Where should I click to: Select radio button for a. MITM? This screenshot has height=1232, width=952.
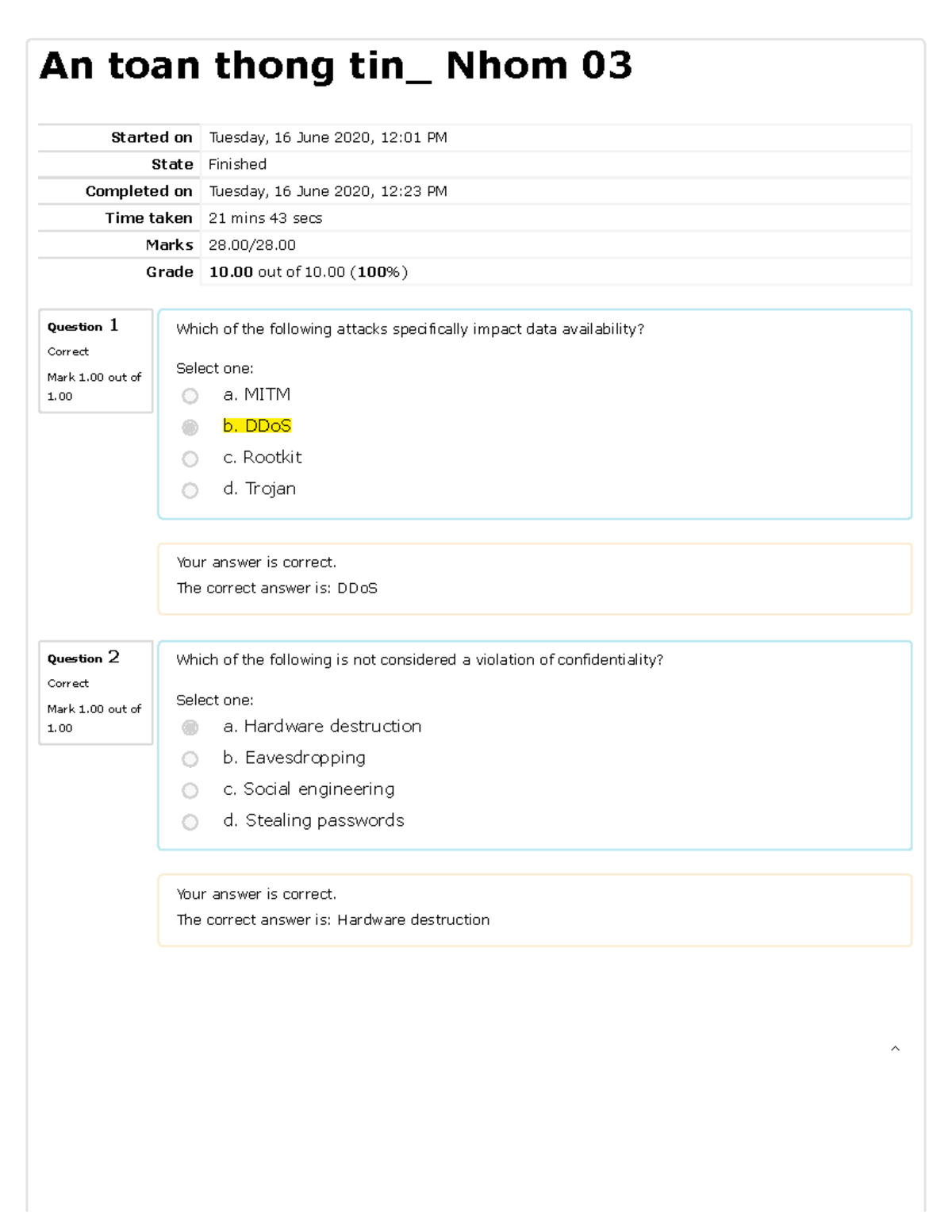point(190,396)
